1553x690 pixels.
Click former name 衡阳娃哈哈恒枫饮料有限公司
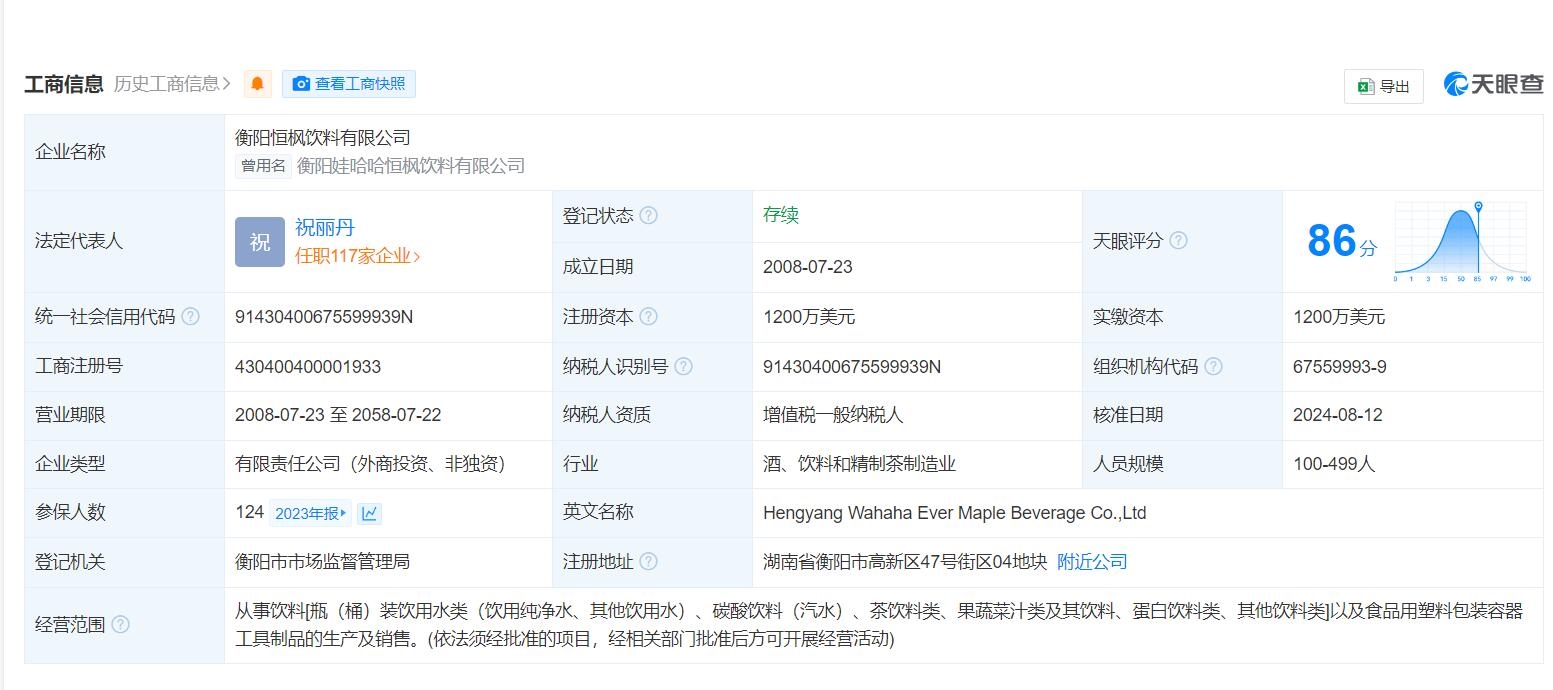click(x=411, y=166)
